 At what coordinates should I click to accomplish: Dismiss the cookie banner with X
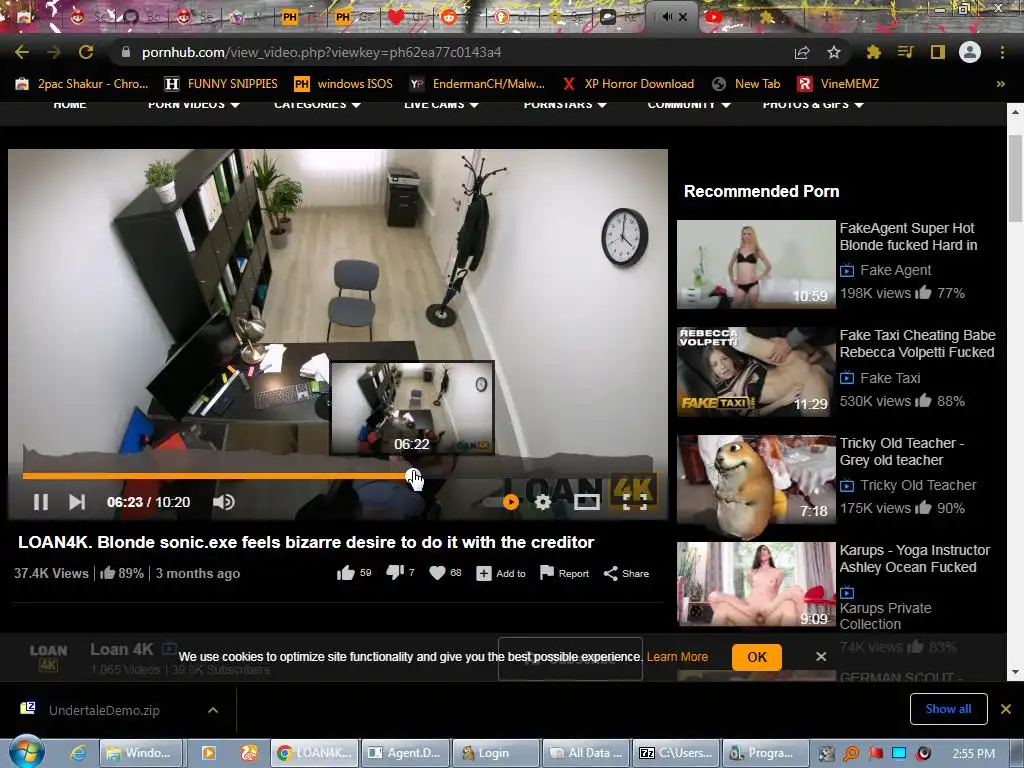click(821, 656)
